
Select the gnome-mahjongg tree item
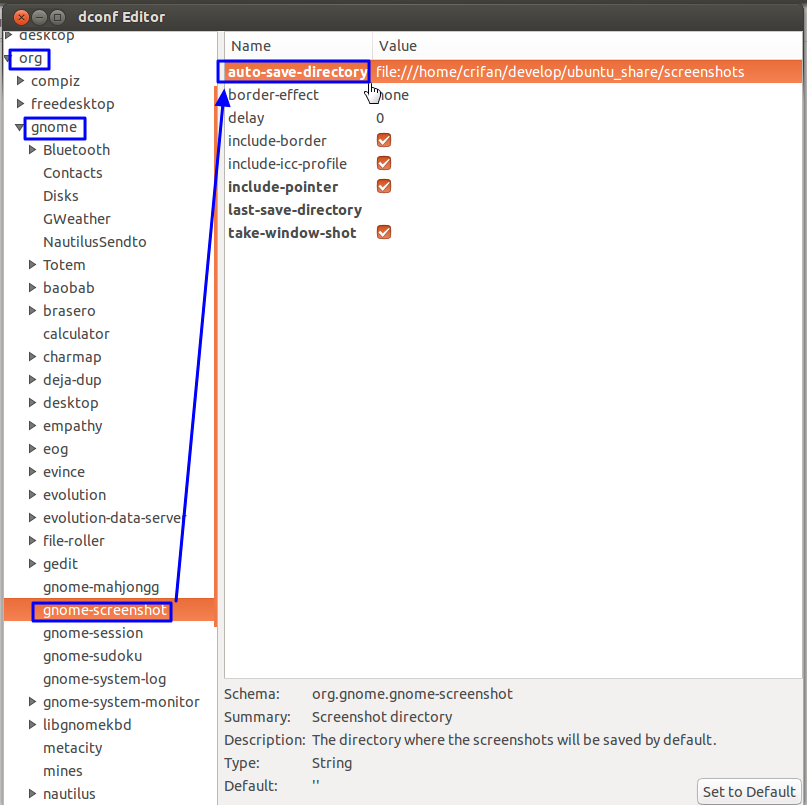coord(101,587)
